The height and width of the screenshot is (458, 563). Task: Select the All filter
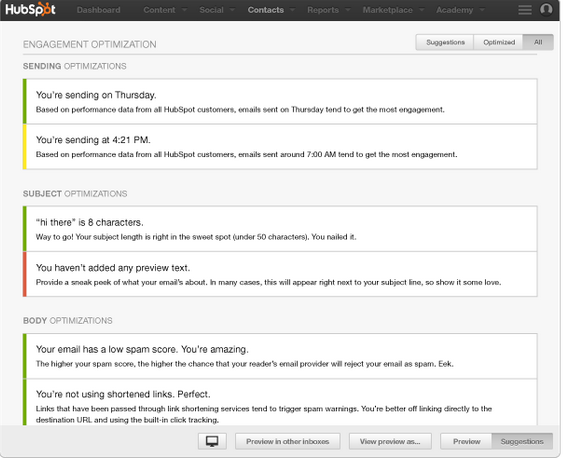click(x=538, y=42)
